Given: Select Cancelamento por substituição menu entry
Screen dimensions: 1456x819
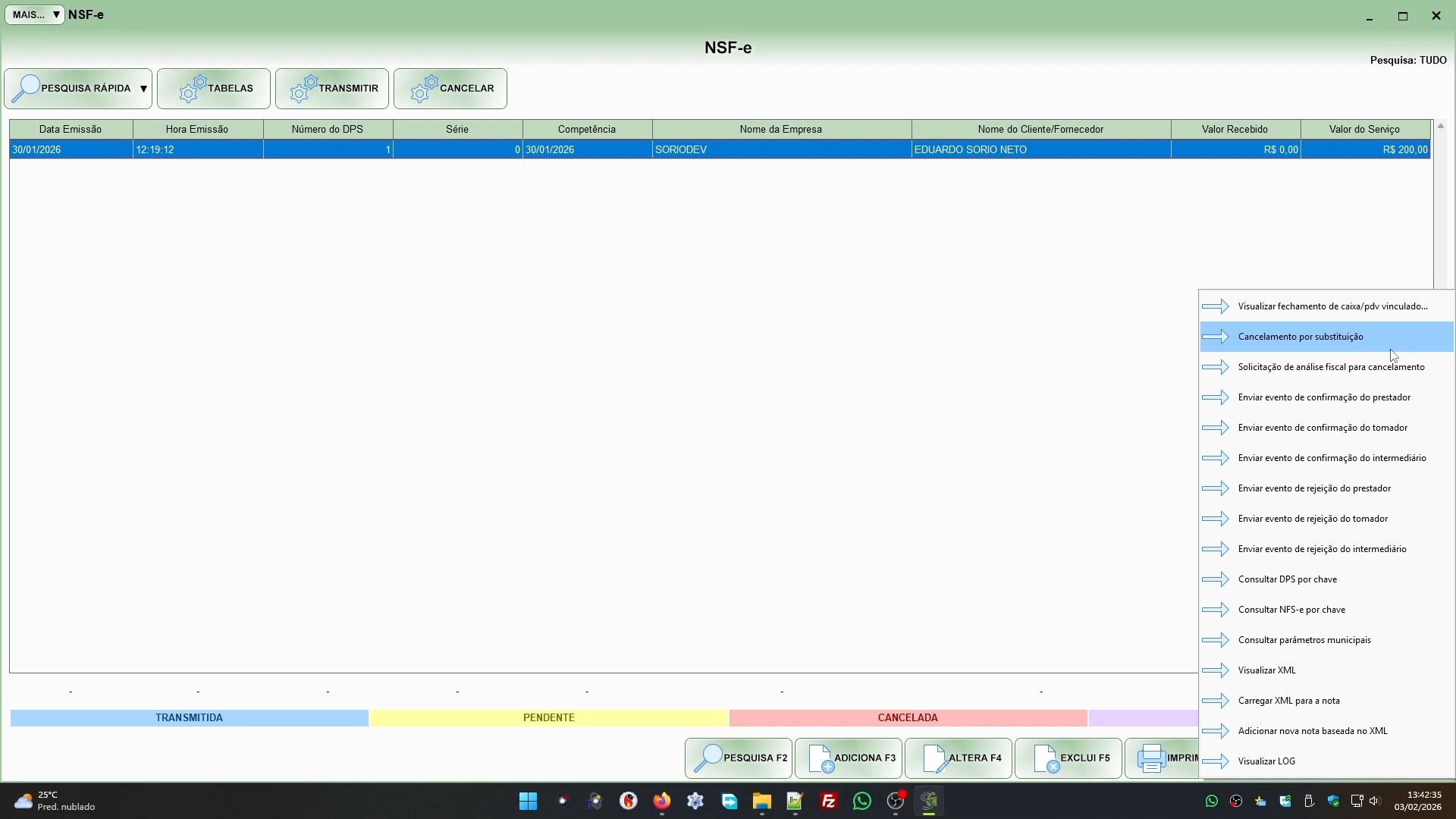Looking at the screenshot, I should click(x=1300, y=337).
